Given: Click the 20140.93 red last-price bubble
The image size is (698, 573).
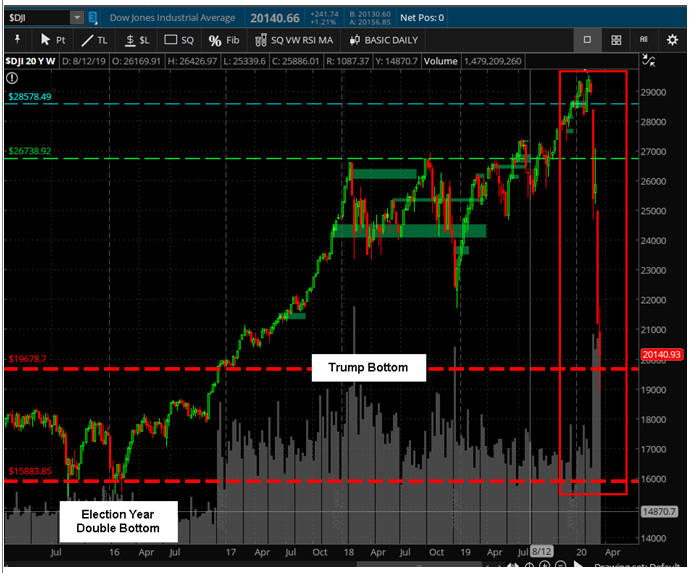Looking at the screenshot, I should coord(661,354).
